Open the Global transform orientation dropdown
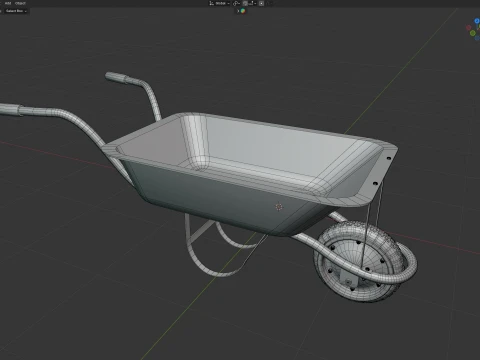 219,3
